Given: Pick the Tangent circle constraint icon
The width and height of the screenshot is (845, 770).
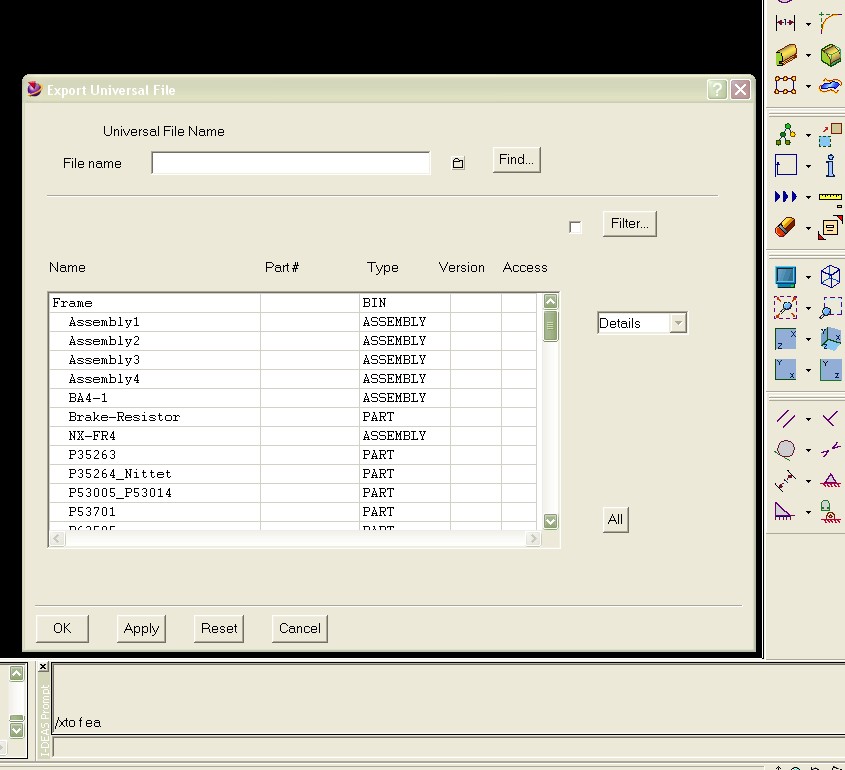Looking at the screenshot, I should pos(786,450).
